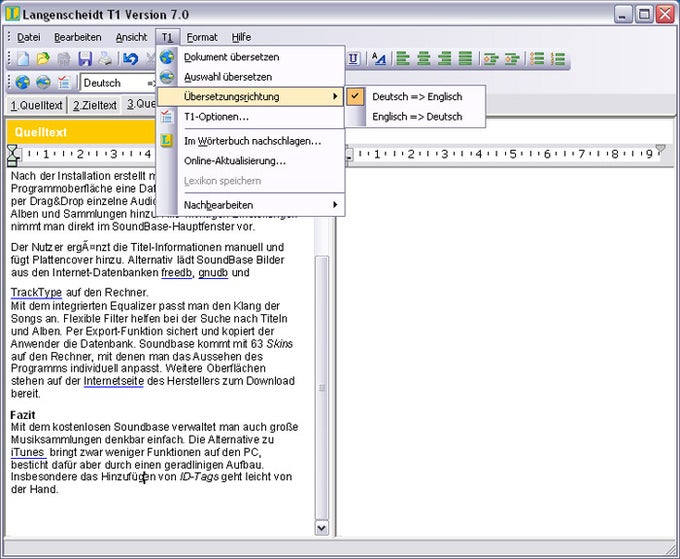This screenshot has width=680, height=559.
Task: Click the increase indent icon
Action: point(512,59)
